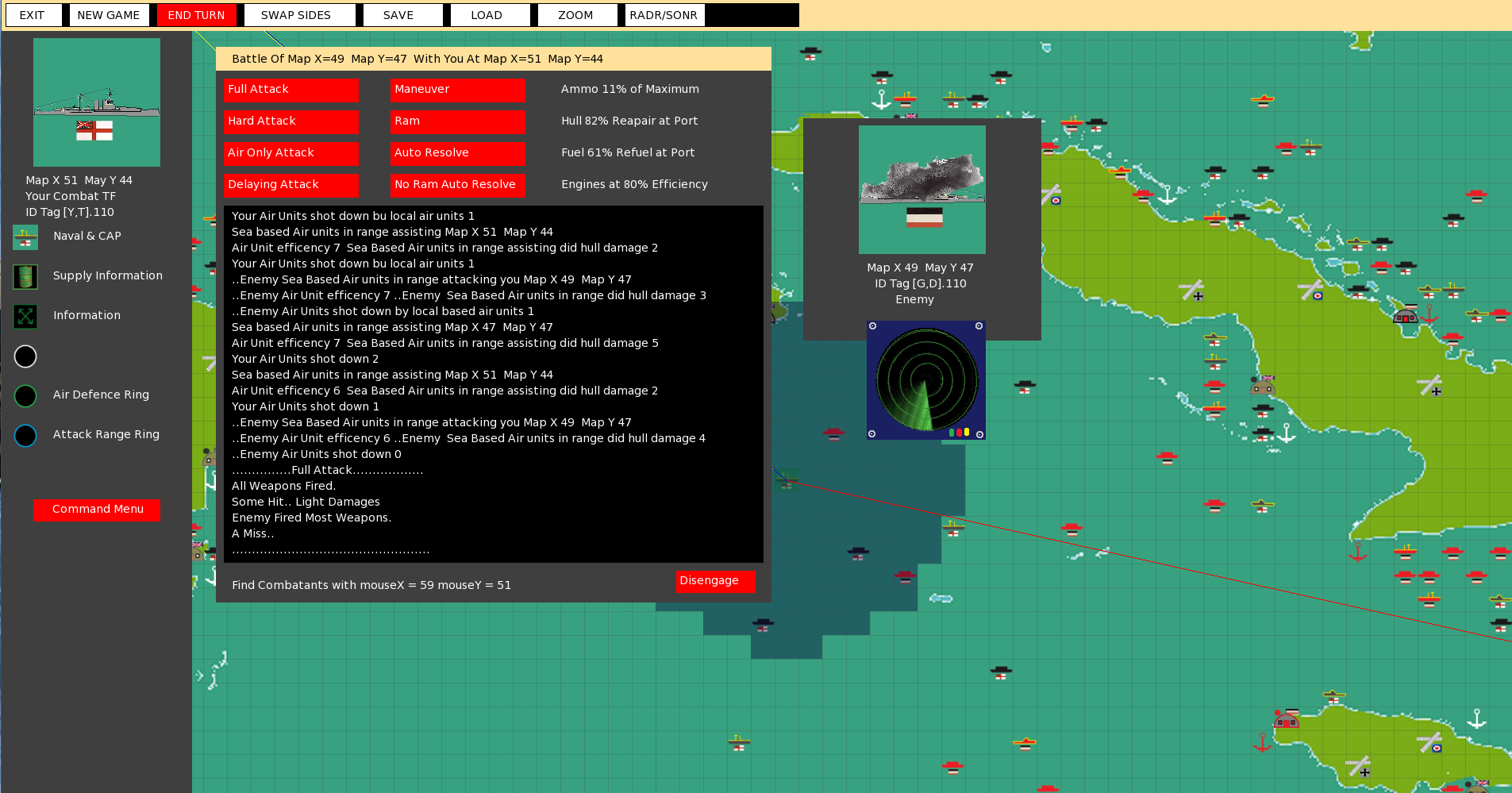Screen dimensions: 1512x793
Task: Click the green radar scope display
Action: pos(926,380)
